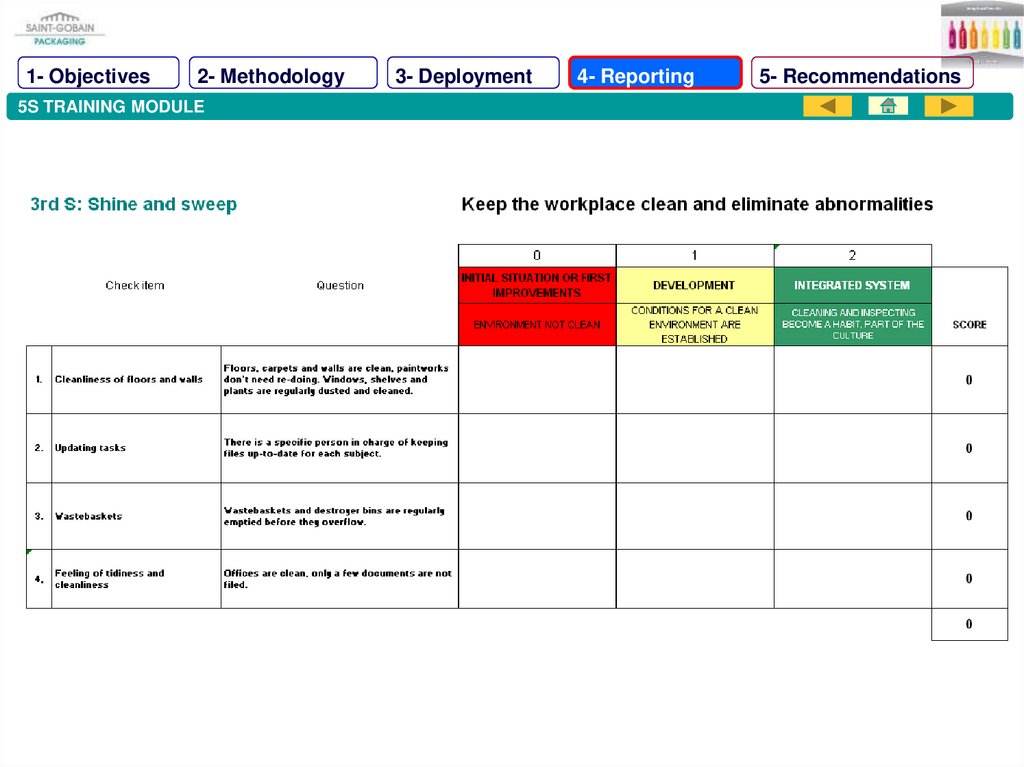This screenshot has width=1024, height=767.
Task: Click the next slide arrow icon
Action: [x=948, y=106]
